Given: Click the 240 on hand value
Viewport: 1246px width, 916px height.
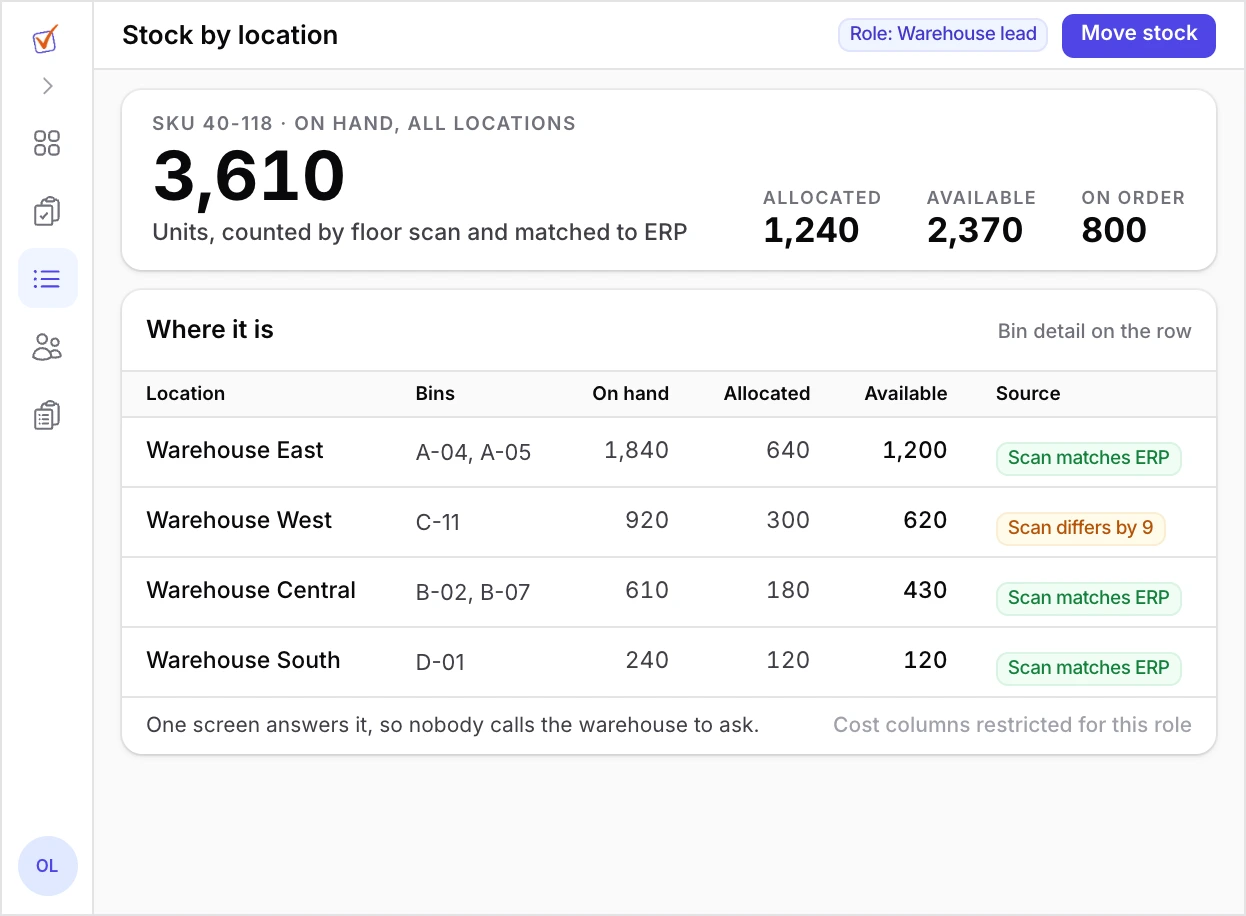Looking at the screenshot, I should coord(647,660).
